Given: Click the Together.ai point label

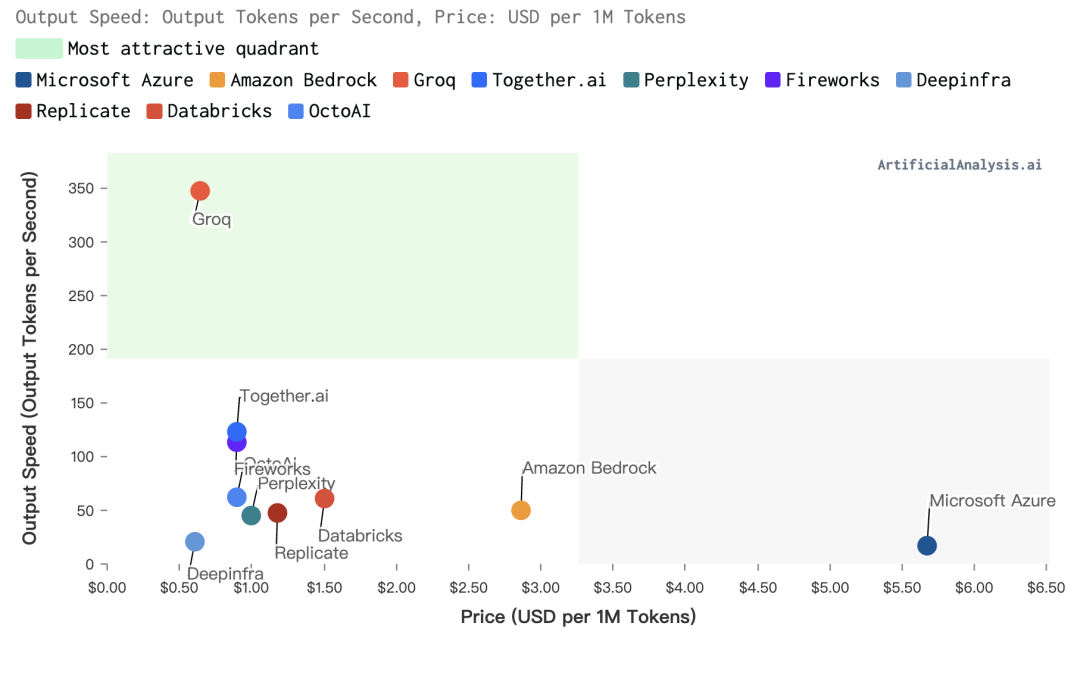Looking at the screenshot, I should pyautogui.click(x=284, y=396).
